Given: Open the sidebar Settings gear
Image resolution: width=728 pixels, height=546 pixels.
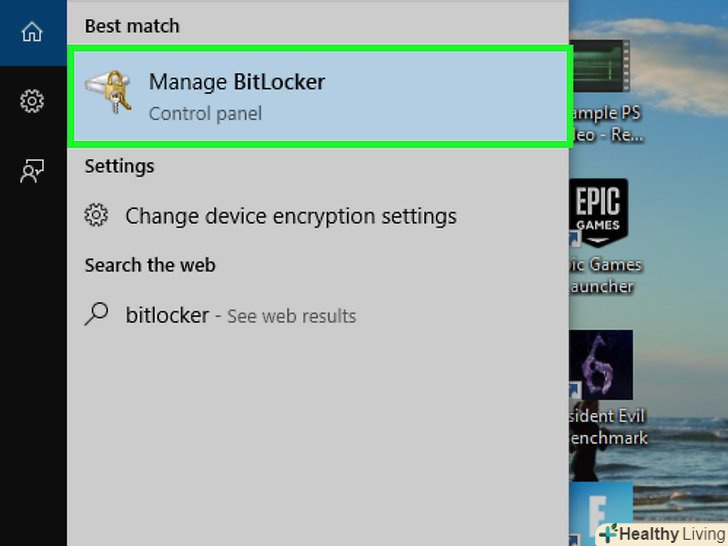Looking at the screenshot, I should click(32, 101).
